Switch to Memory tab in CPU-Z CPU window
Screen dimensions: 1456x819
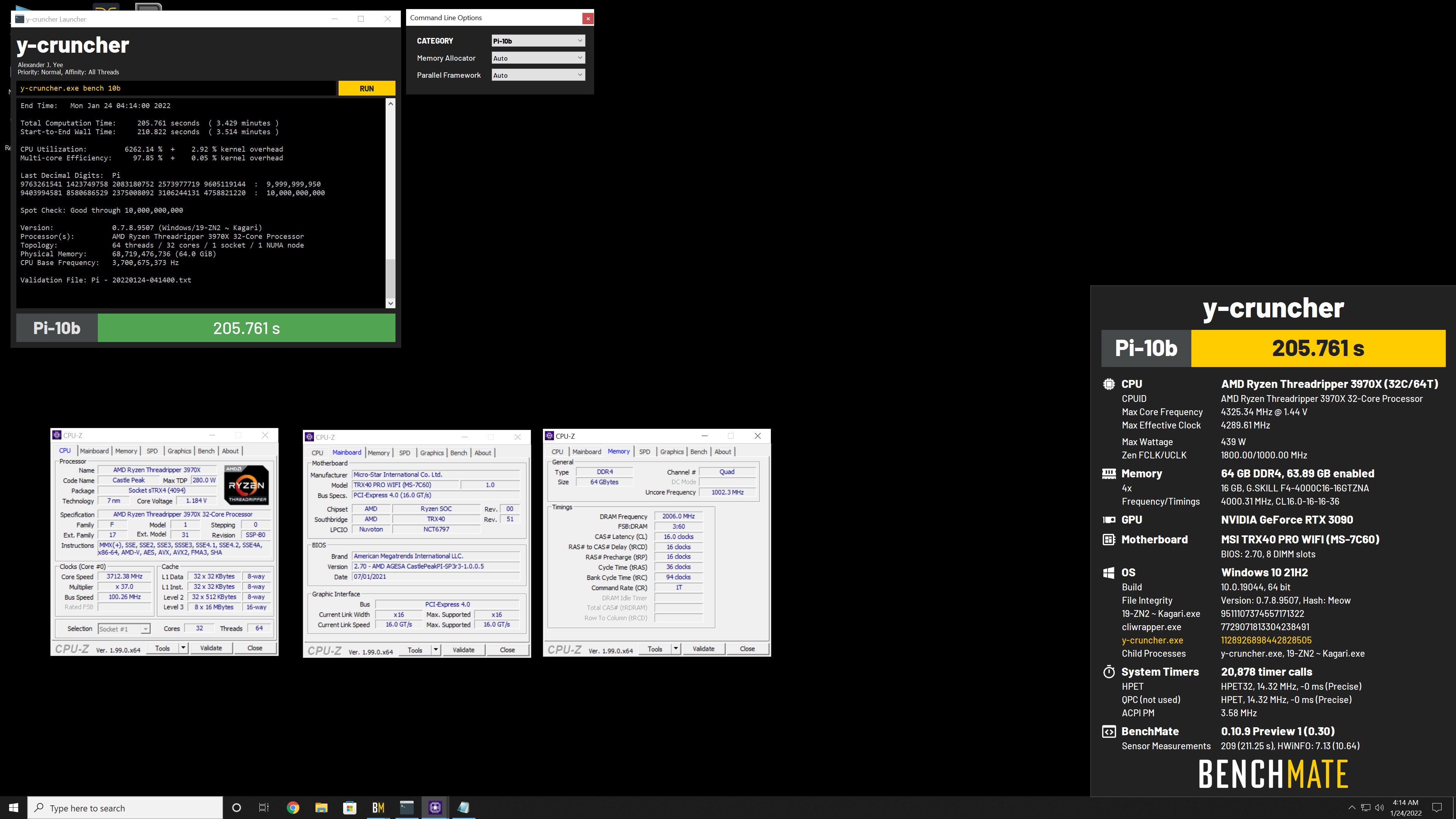(x=126, y=451)
